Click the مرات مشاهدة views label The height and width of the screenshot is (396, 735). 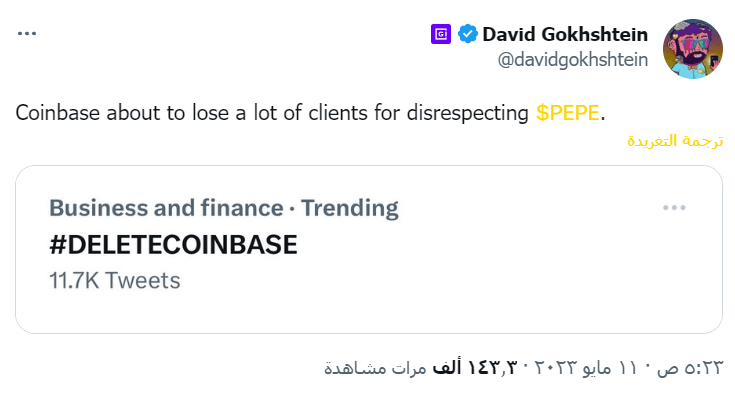(x=375, y=368)
